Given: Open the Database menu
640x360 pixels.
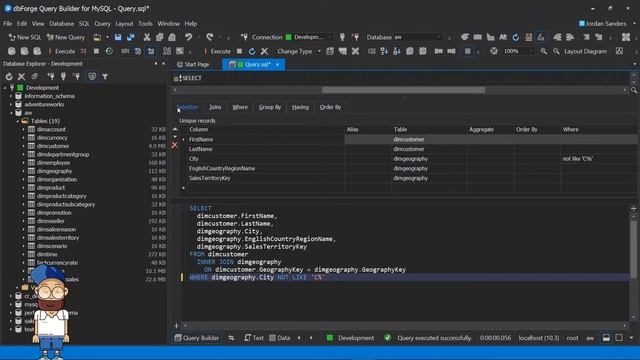Looking at the screenshot, I should click(x=62, y=24).
